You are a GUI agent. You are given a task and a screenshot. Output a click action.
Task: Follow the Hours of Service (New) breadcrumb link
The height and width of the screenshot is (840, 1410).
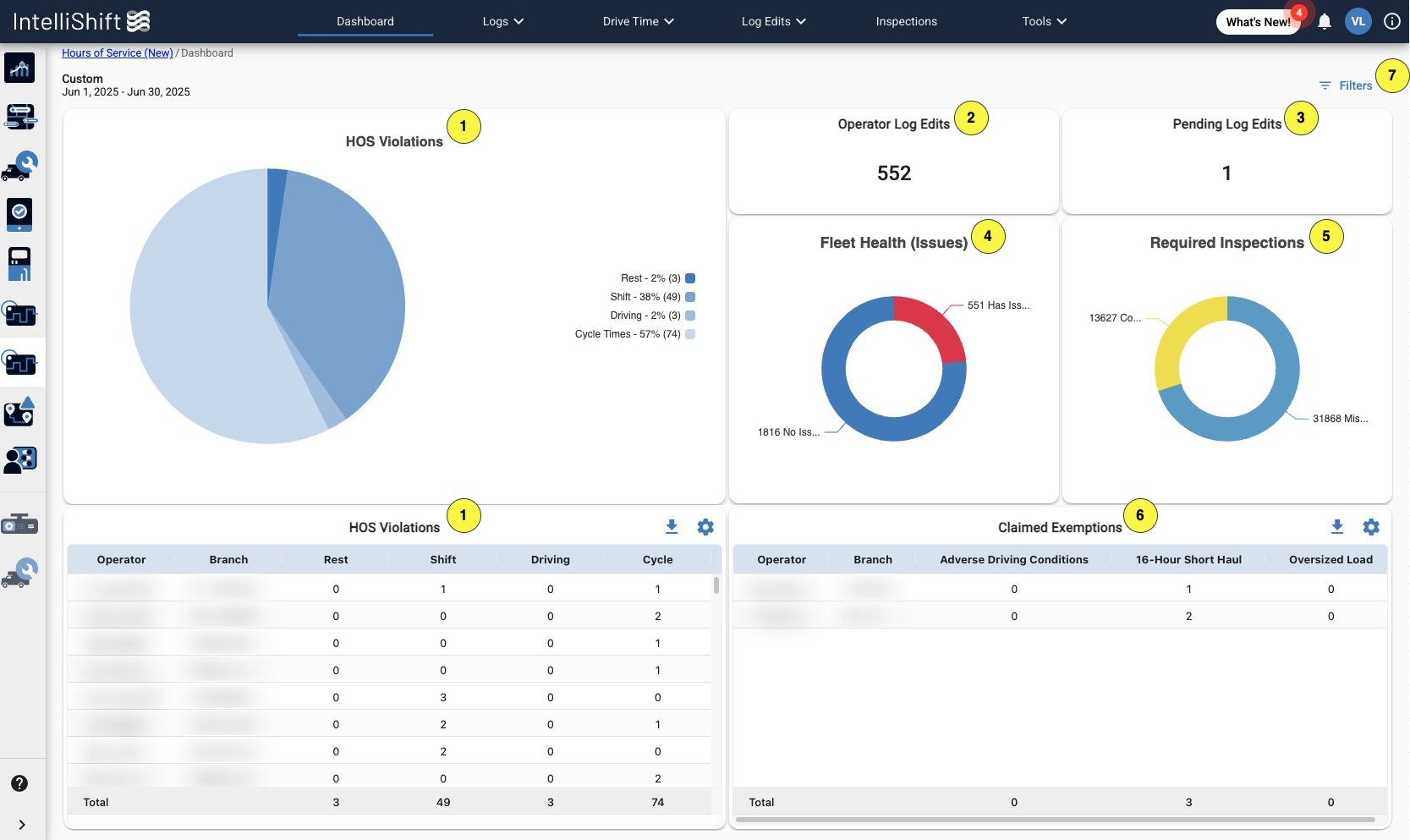[118, 52]
